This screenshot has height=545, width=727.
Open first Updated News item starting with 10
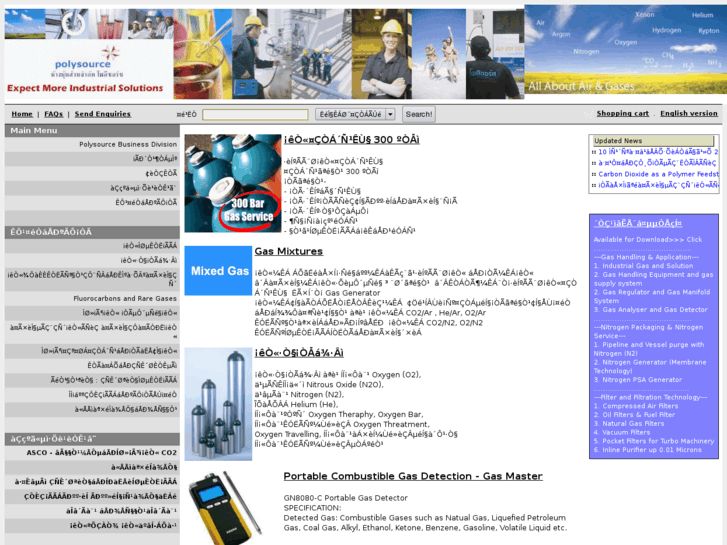658,152
